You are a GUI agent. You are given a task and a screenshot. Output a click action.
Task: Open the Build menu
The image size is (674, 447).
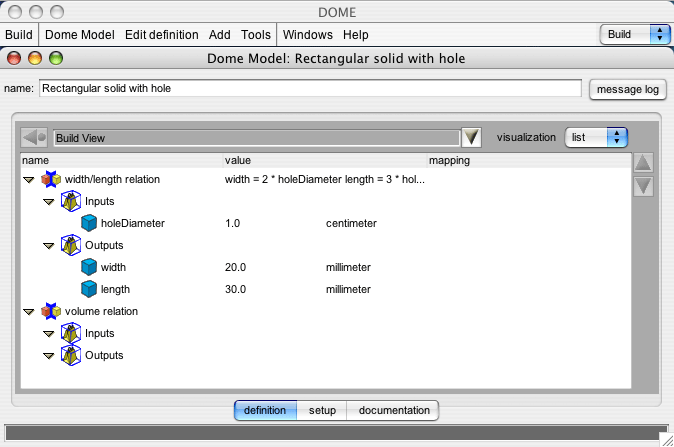18,34
